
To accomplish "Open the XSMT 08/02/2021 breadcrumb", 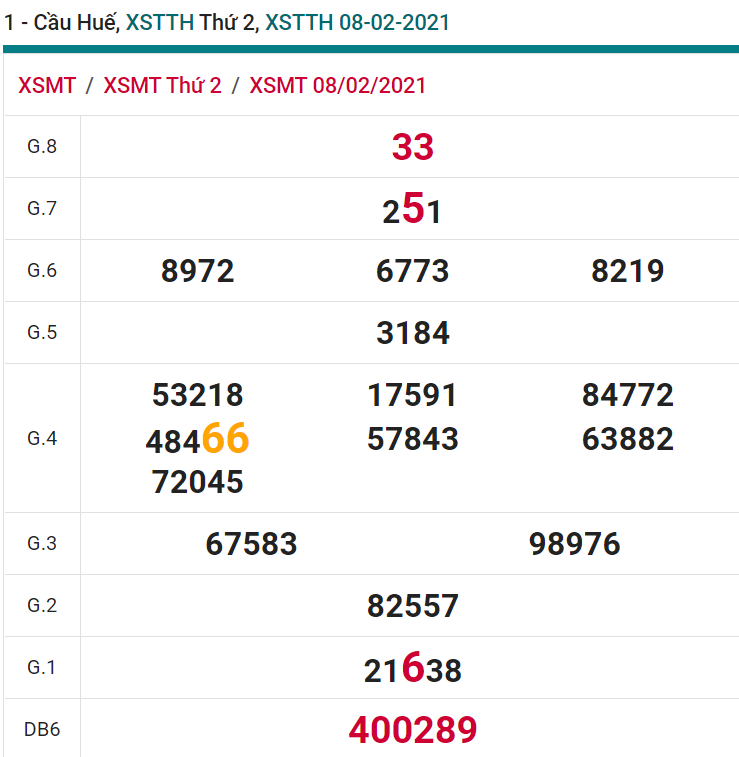I will click(337, 86).
